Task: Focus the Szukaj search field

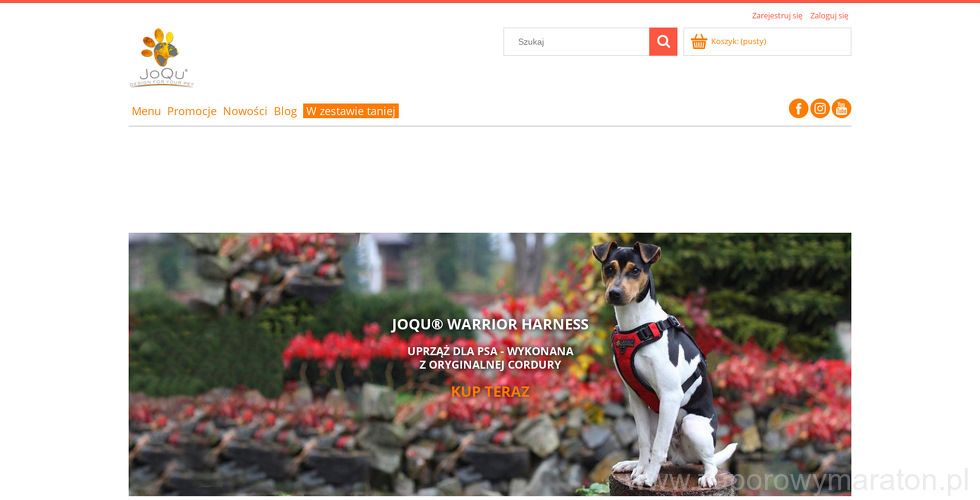Action: [576, 42]
